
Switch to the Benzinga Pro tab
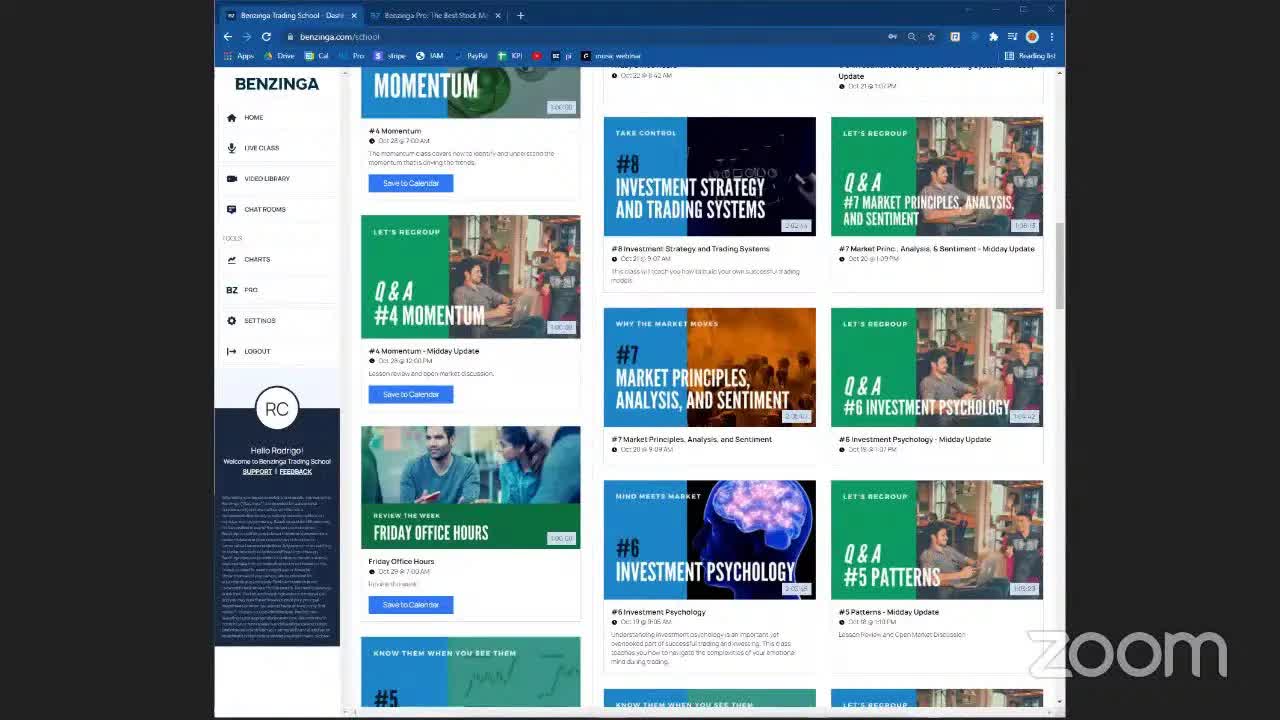pyautogui.click(x=435, y=16)
